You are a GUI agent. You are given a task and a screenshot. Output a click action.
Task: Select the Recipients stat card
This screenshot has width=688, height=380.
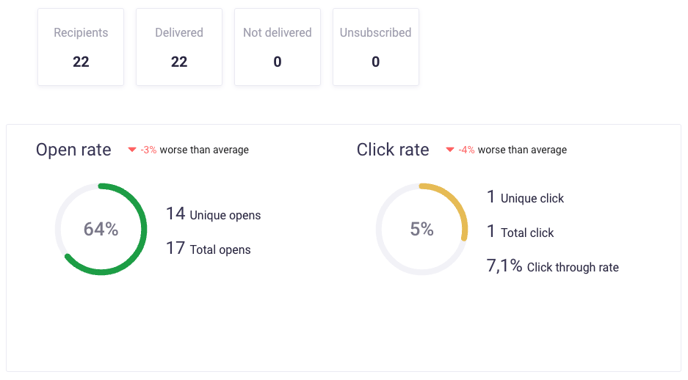click(x=81, y=47)
